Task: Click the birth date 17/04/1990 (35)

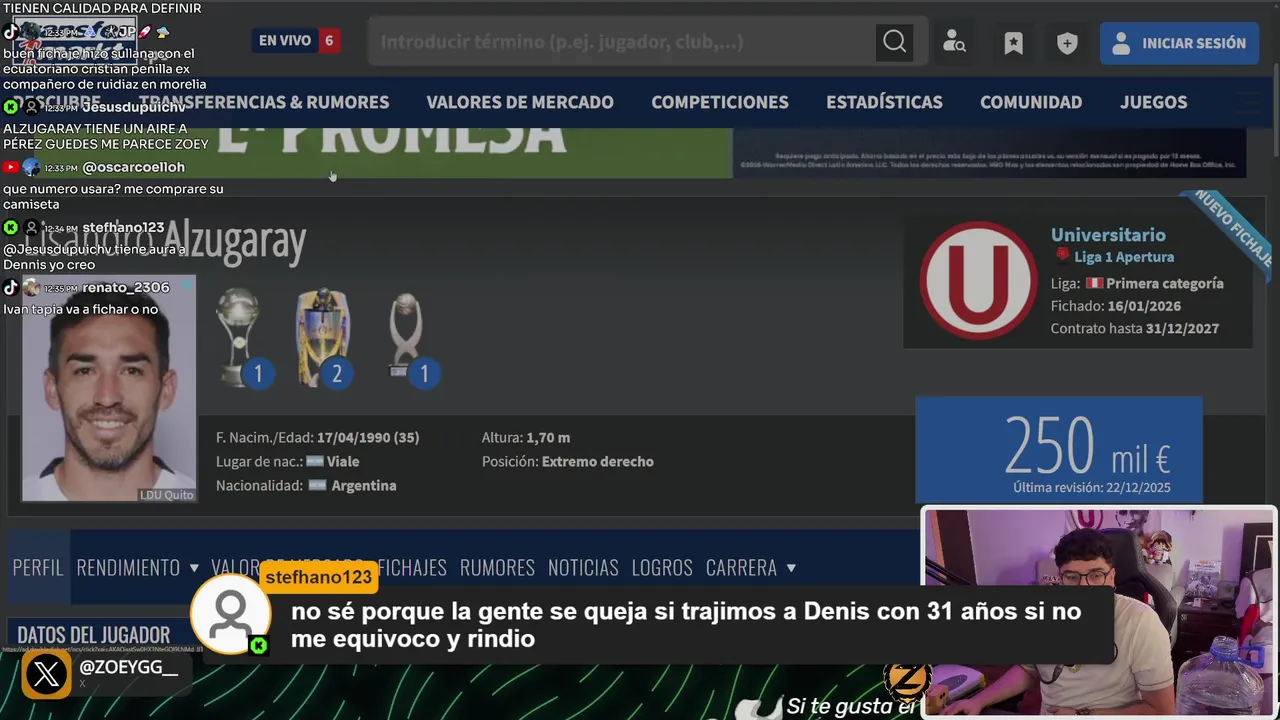Action: click(368, 437)
